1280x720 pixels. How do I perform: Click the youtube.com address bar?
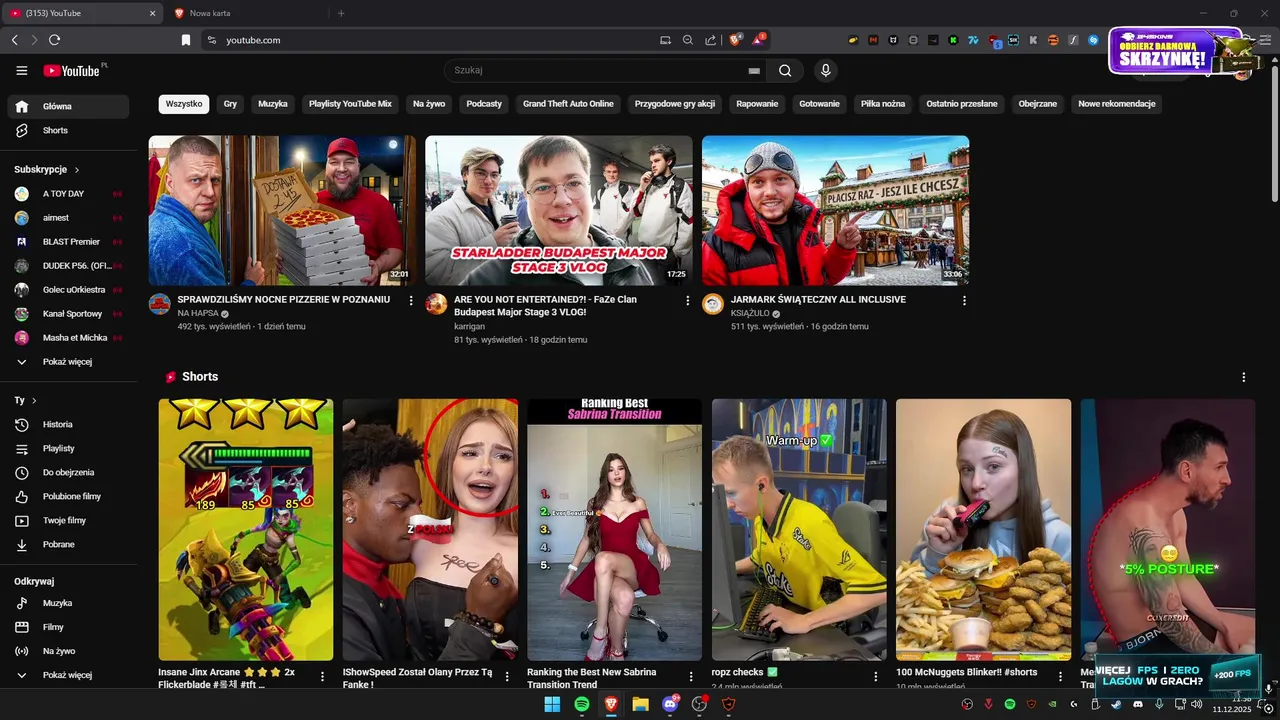point(430,40)
